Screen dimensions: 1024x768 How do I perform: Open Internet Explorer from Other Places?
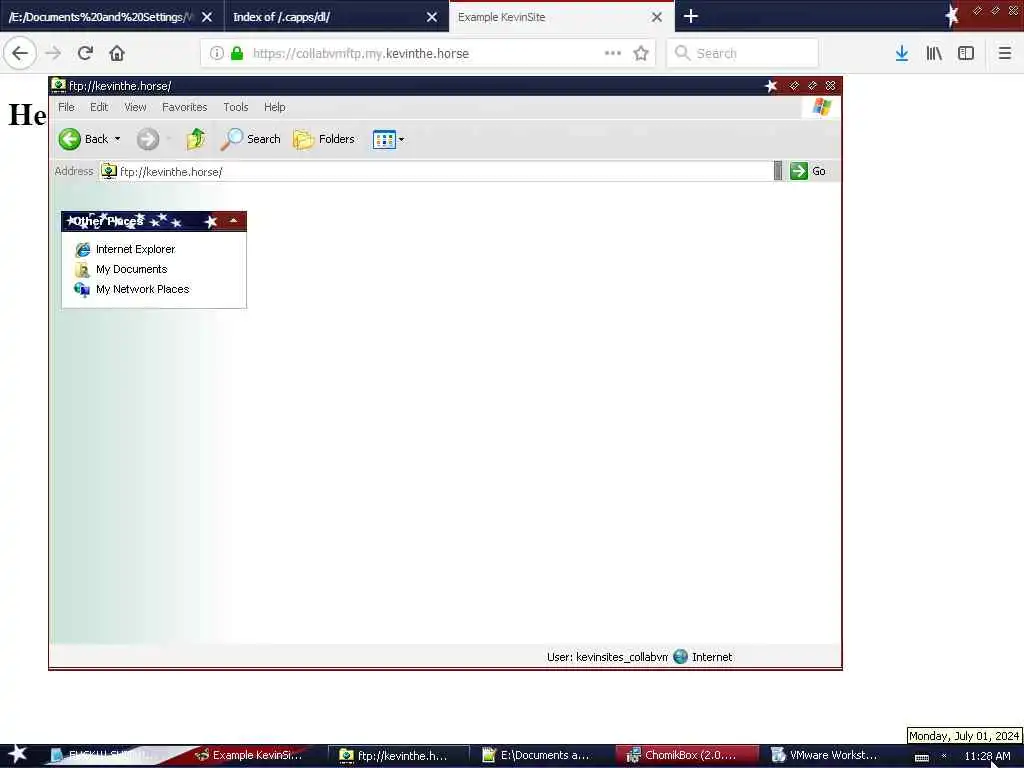135,249
